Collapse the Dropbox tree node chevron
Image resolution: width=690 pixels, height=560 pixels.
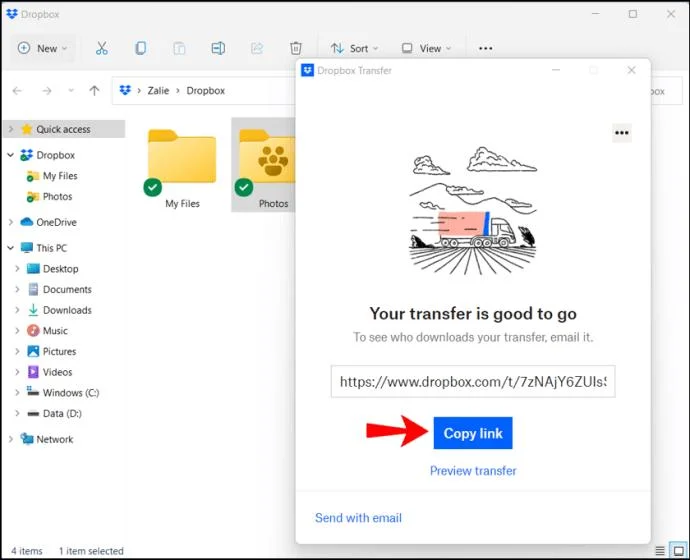point(11,155)
